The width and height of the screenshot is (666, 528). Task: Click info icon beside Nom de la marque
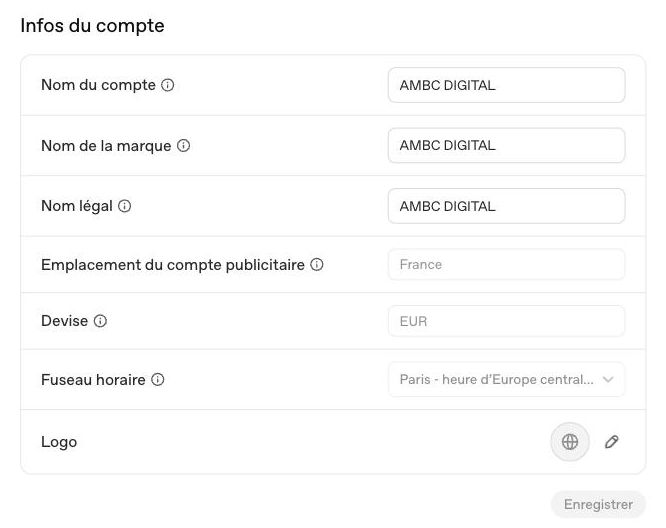(x=183, y=146)
